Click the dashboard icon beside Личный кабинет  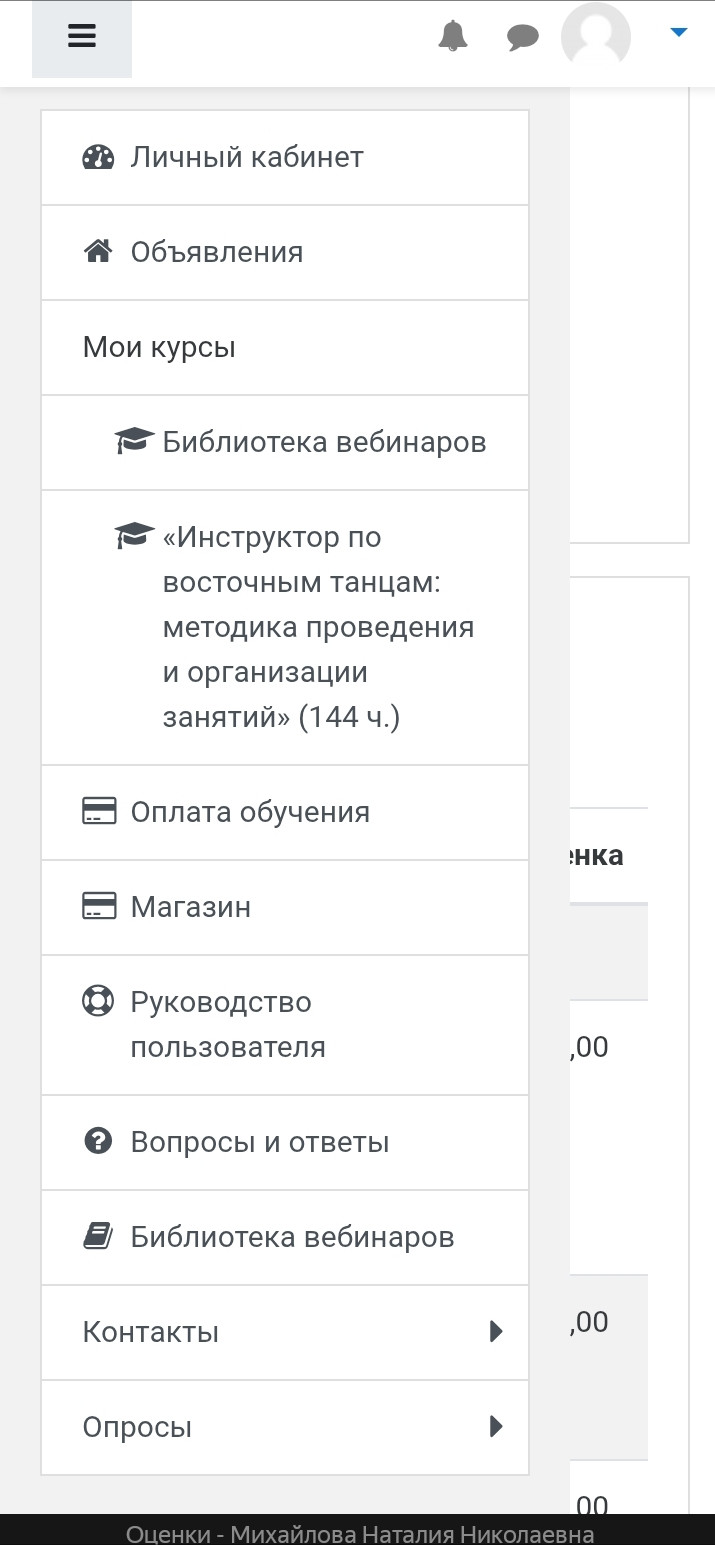[x=98, y=158]
